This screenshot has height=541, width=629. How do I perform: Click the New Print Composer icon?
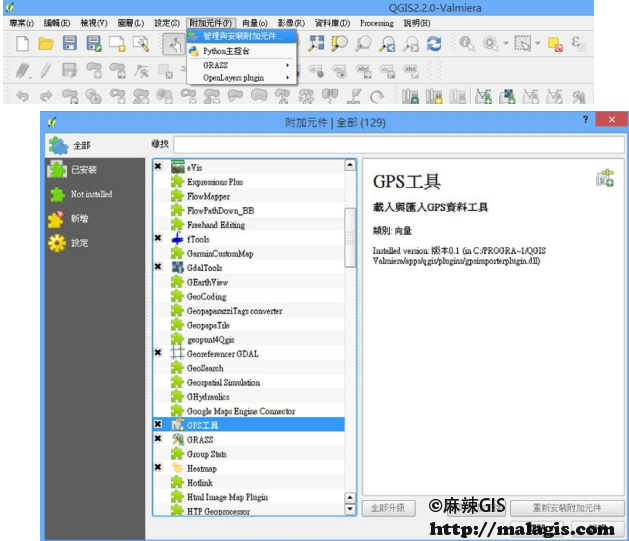point(117,43)
